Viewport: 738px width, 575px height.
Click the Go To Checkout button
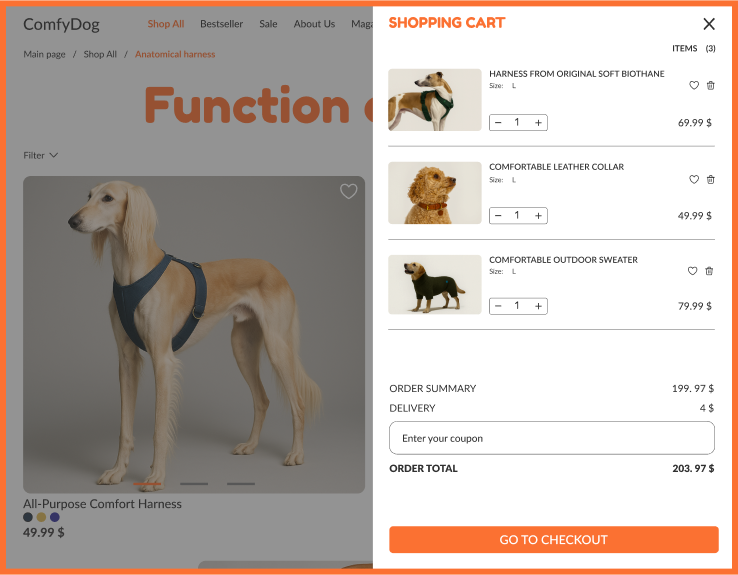[x=554, y=540]
